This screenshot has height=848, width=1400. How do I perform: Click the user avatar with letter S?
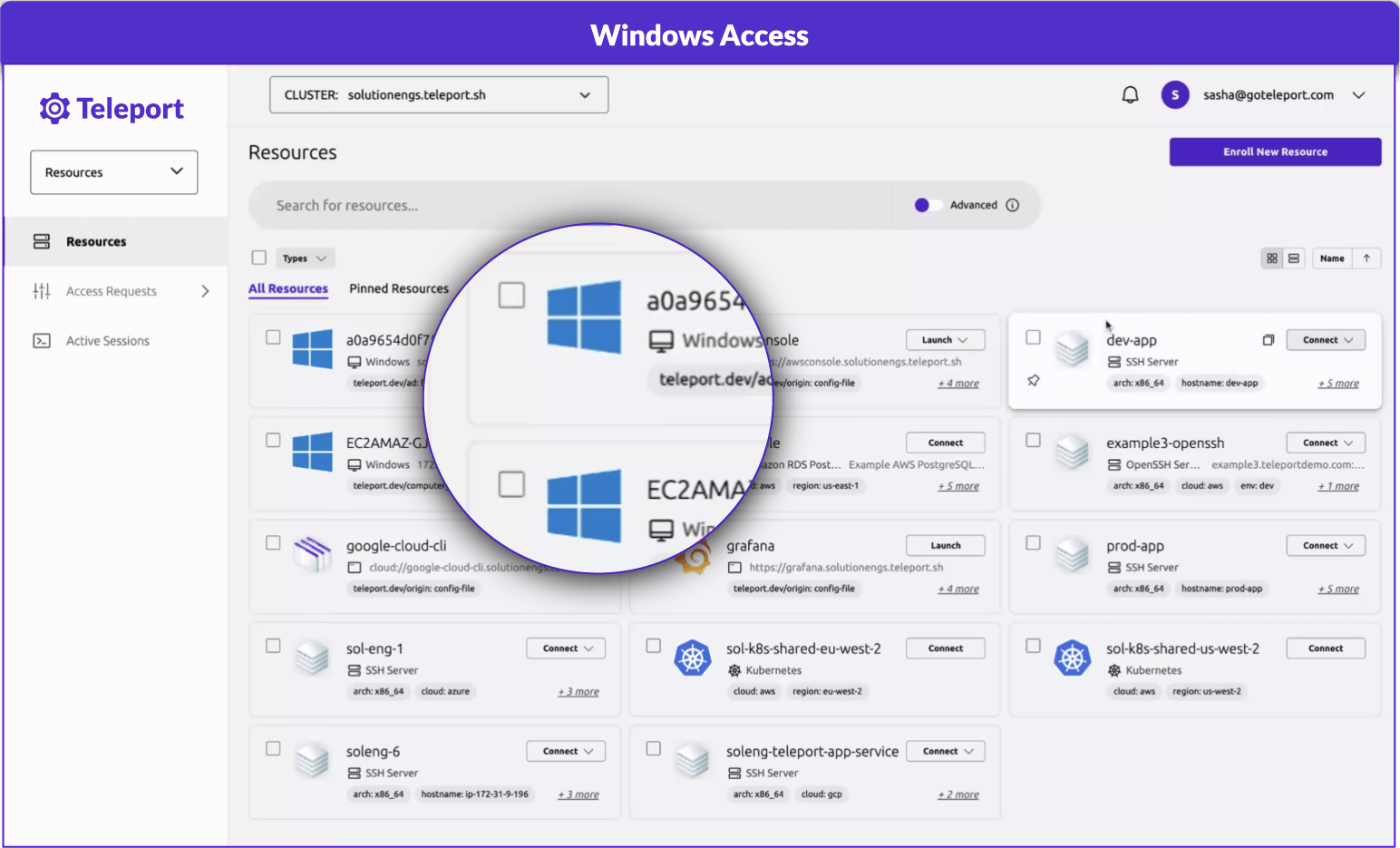1175,94
